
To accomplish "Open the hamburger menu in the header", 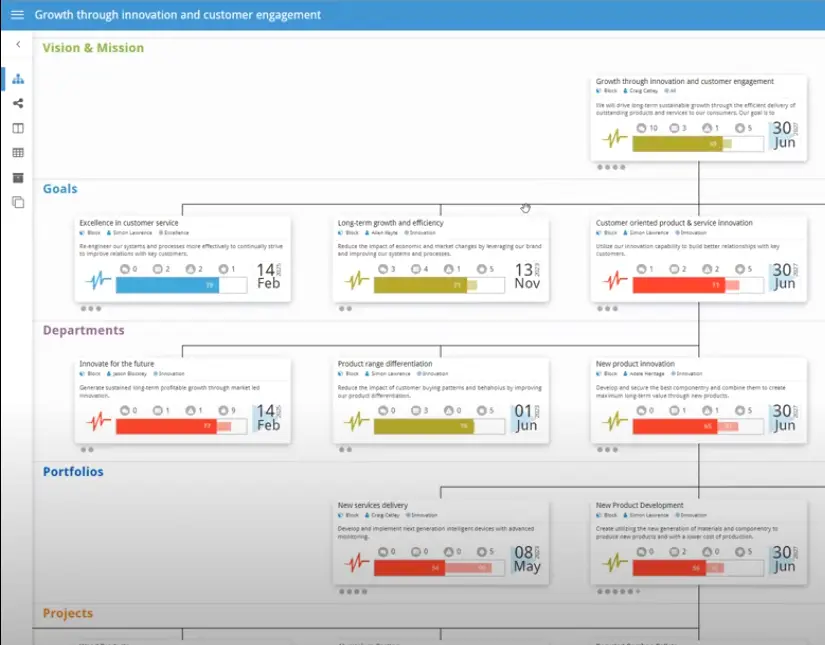I will [17, 15].
